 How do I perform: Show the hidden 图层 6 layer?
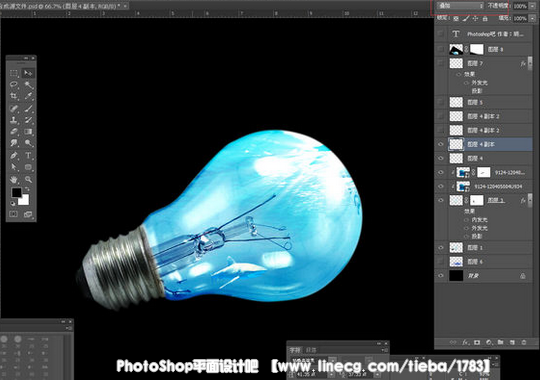coord(441,262)
